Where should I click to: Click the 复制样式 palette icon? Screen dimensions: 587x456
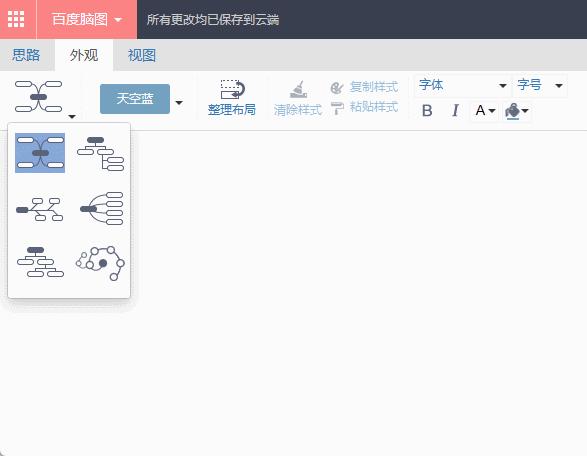coord(337,88)
